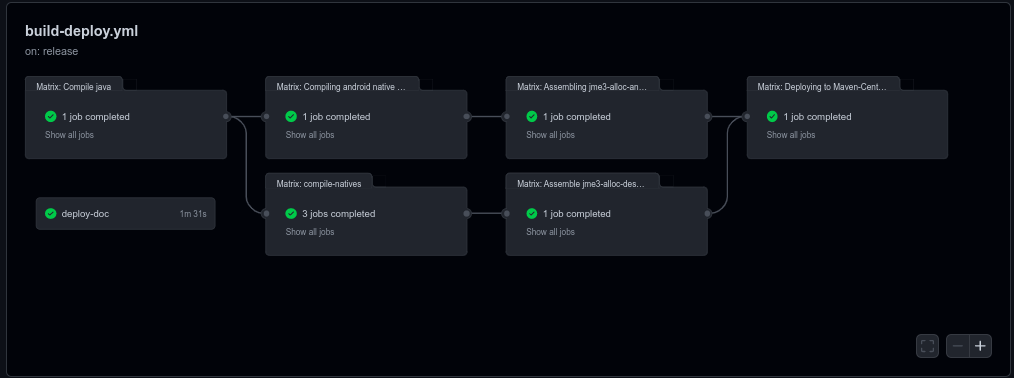Click the 1m 31s duration on deploy-doc
Viewport: 1014px width, 378px height.
(x=193, y=214)
